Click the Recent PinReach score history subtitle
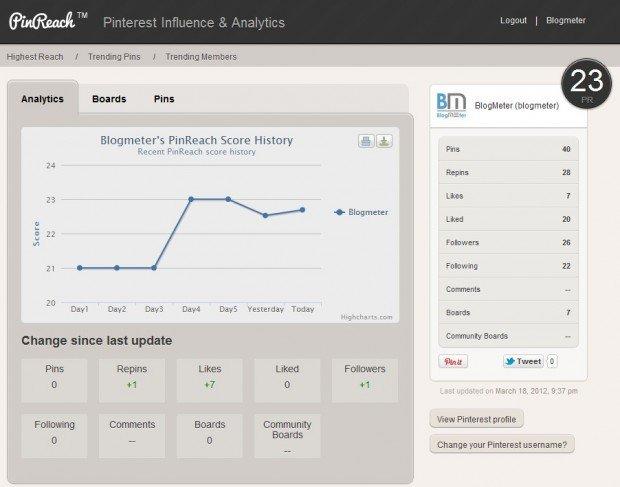Image resolution: width=620 pixels, height=487 pixels. [x=197, y=152]
